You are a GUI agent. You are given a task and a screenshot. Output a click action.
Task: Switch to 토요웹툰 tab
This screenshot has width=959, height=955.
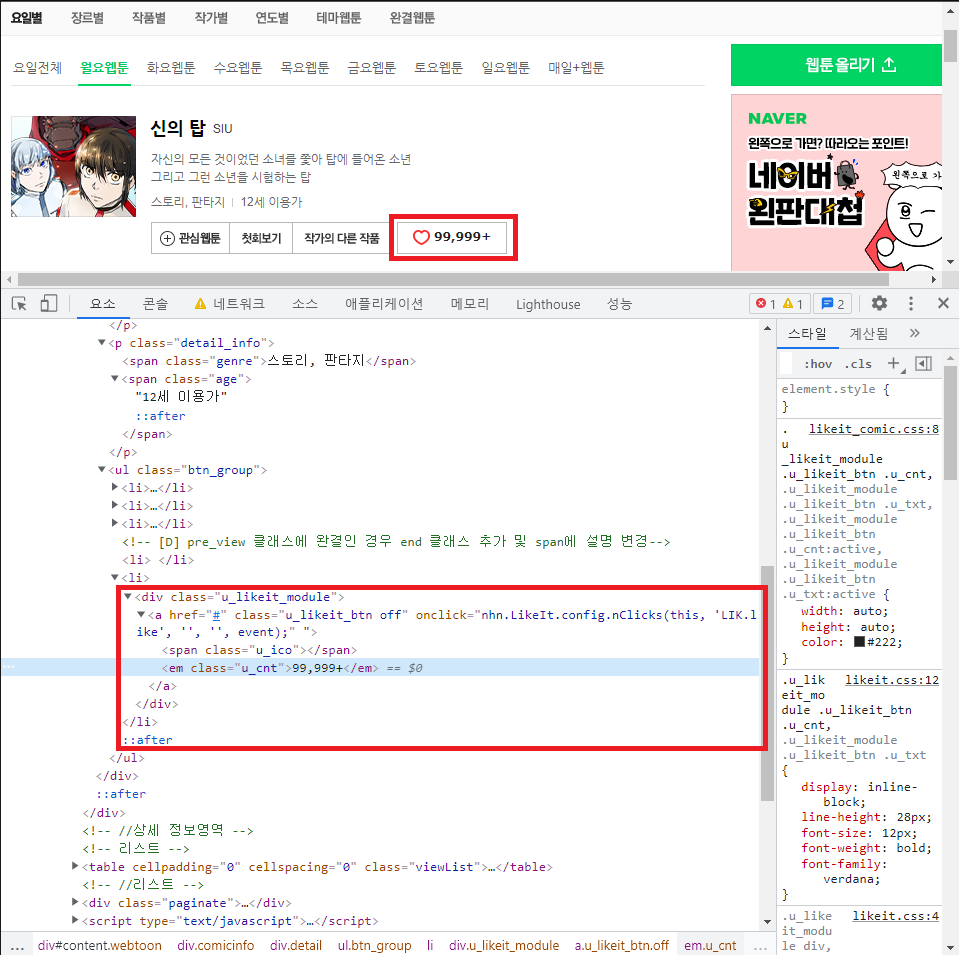pos(439,67)
